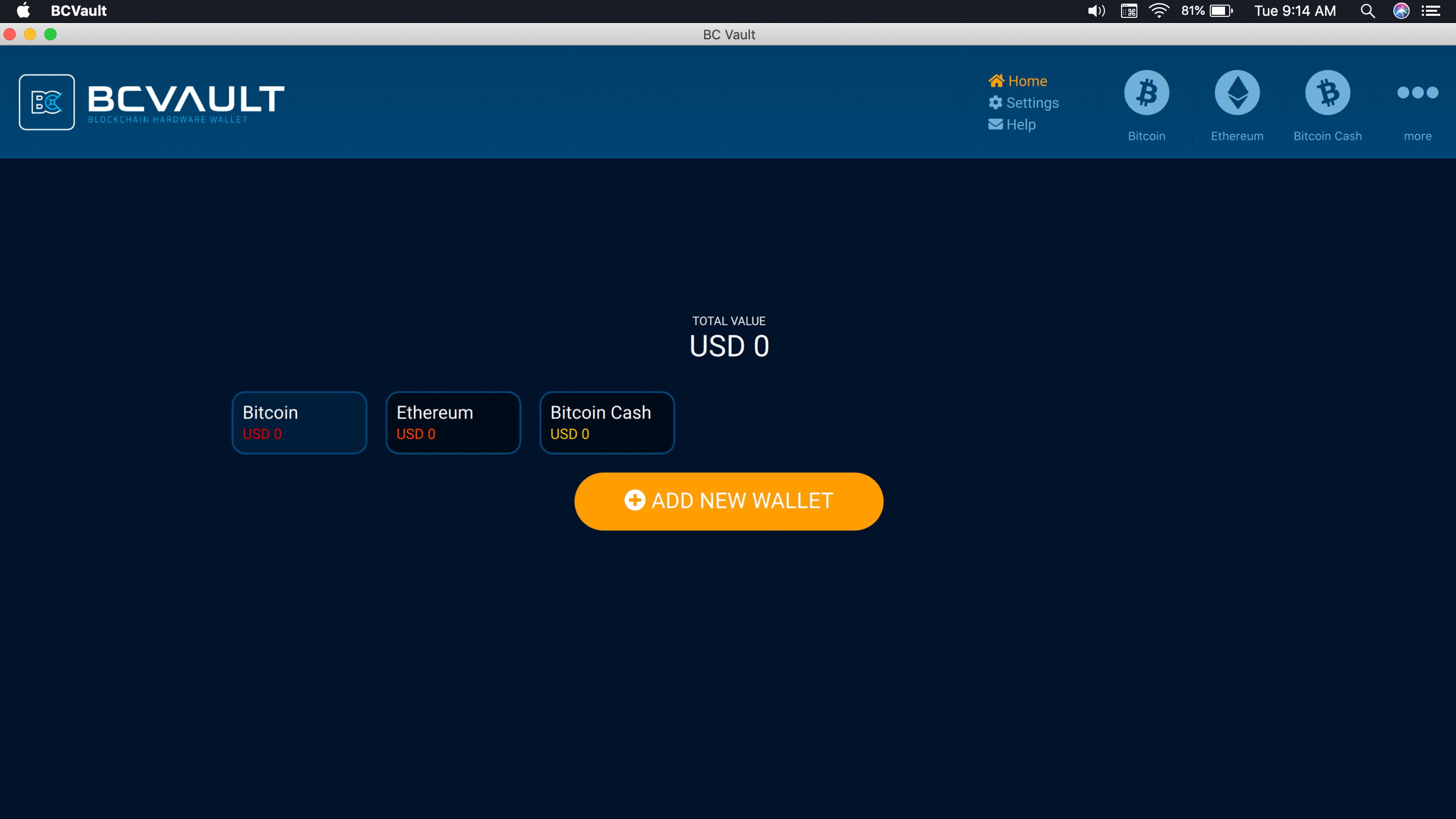Check battery status at 81%
Image resolution: width=1456 pixels, height=819 pixels.
click(x=1204, y=11)
